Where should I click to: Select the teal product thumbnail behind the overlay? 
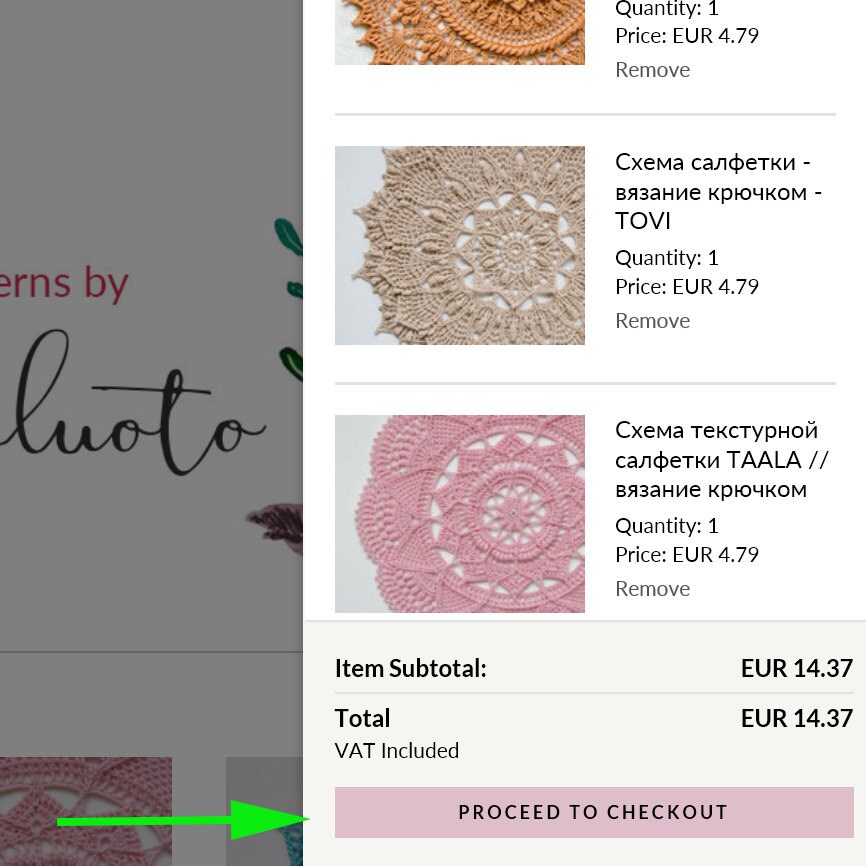[265, 811]
